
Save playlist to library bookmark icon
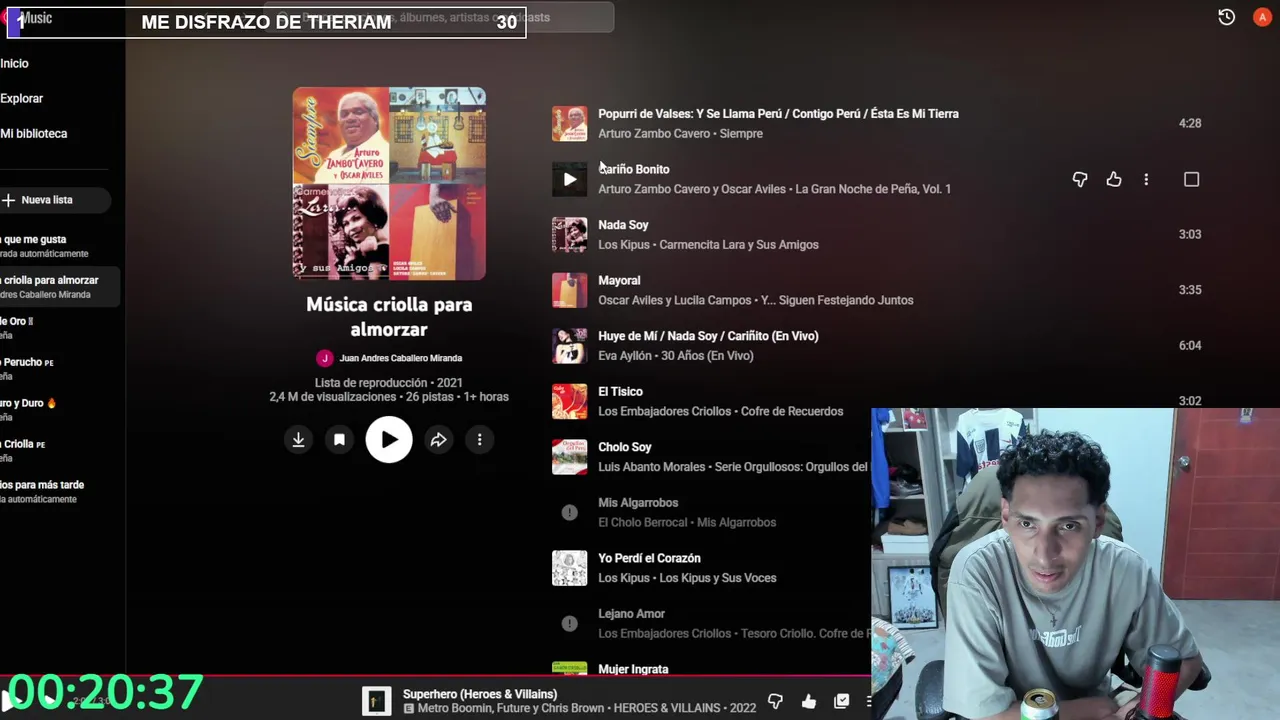340,440
